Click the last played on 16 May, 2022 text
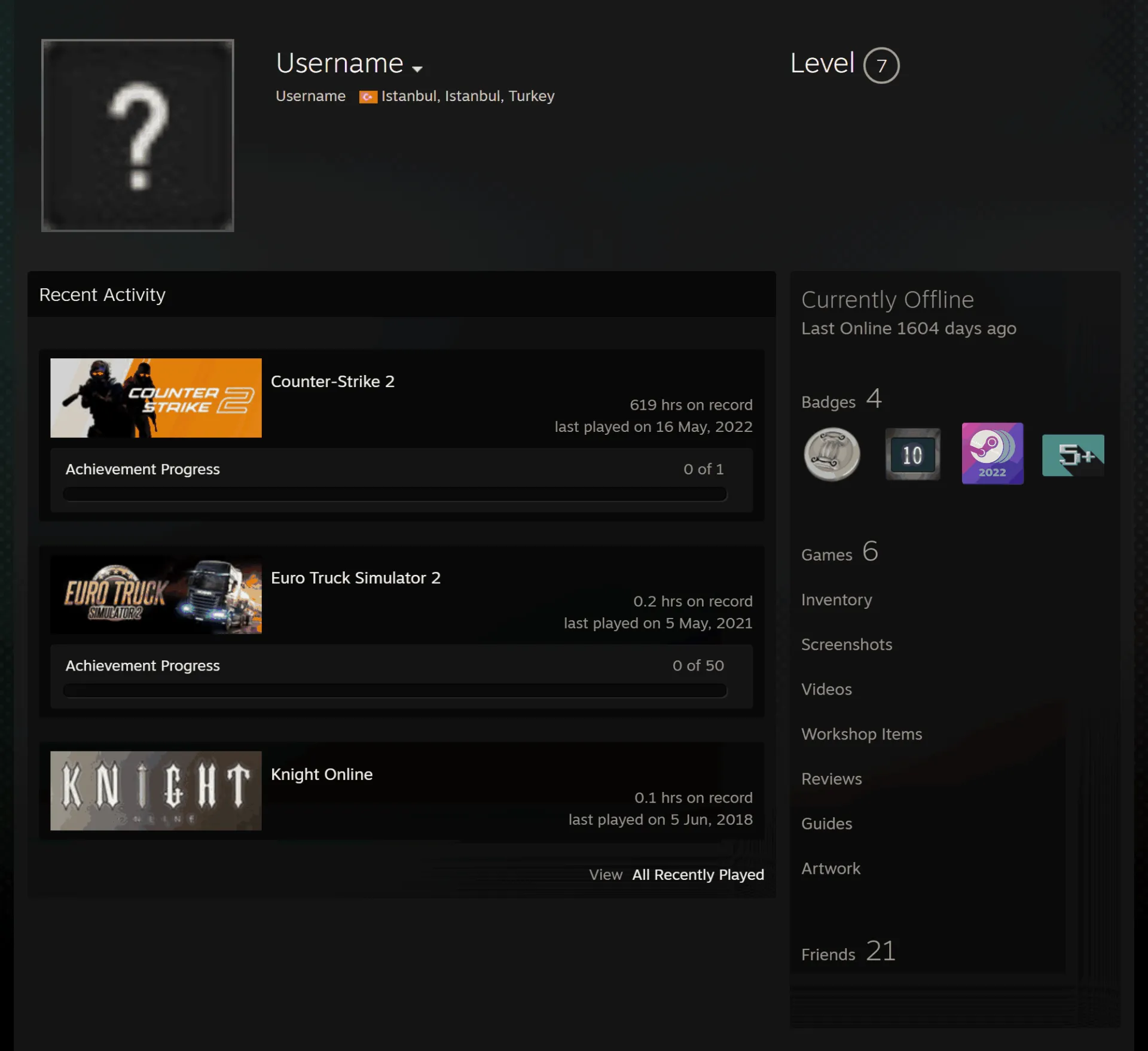The height and width of the screenshot is (1051, 1148). coord(654,427)
